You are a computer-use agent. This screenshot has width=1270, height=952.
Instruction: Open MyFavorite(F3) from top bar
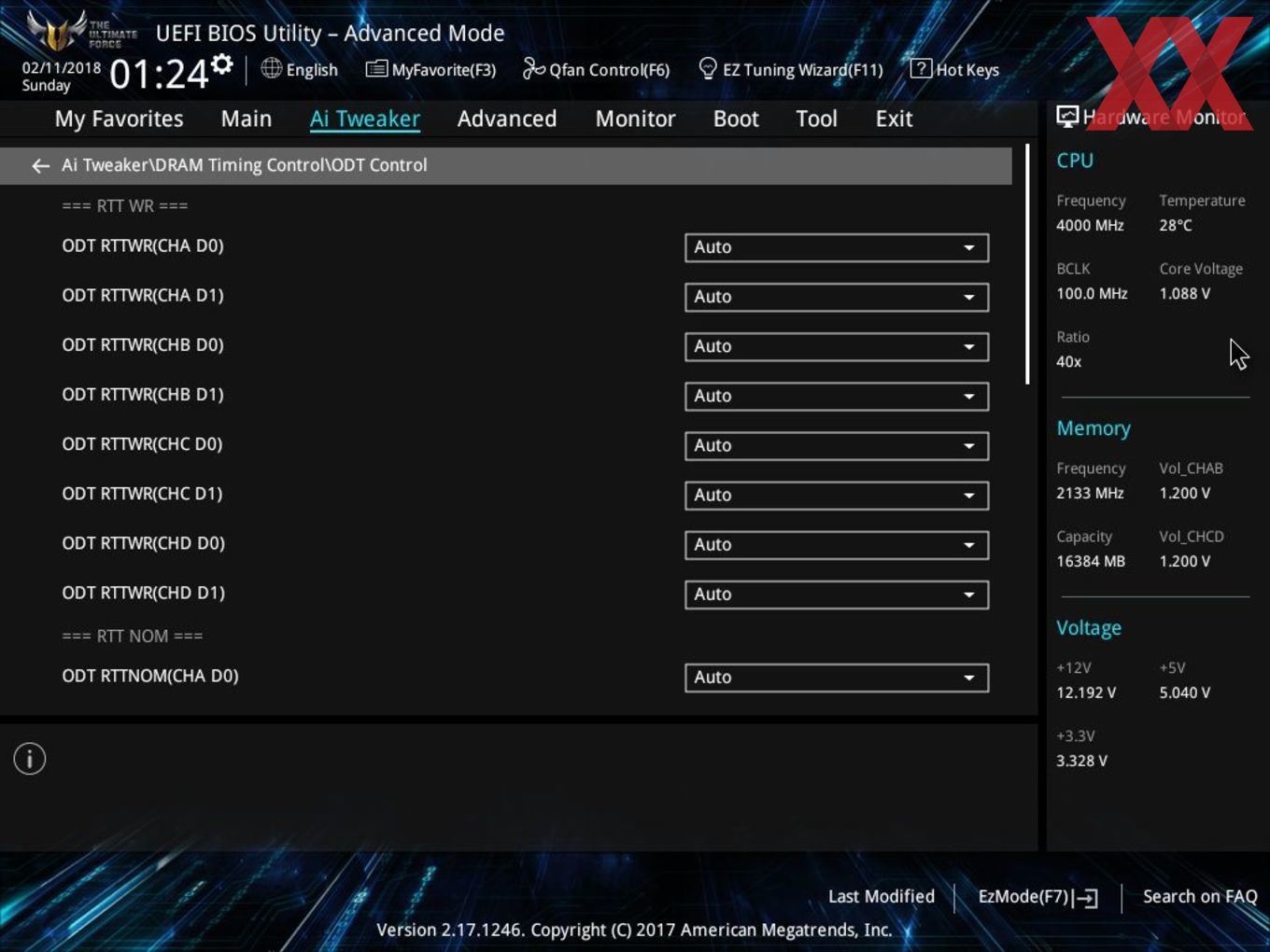(x=430, y=69)
